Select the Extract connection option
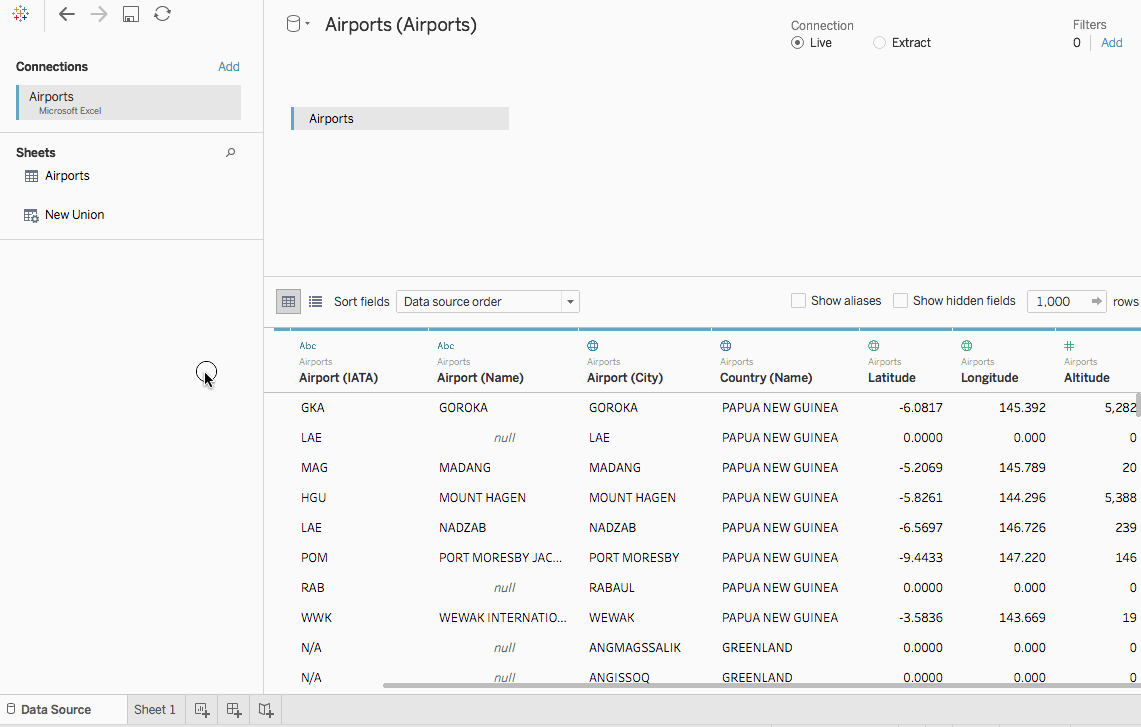Screen dimensions: 1141x727 pos(902,43)
